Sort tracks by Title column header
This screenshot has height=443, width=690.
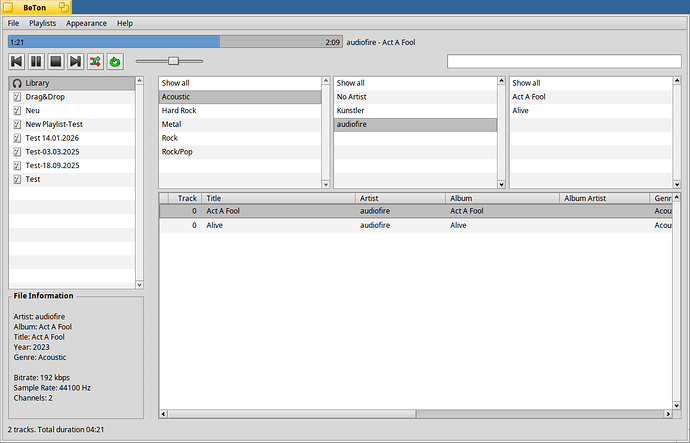click(278, 199)
